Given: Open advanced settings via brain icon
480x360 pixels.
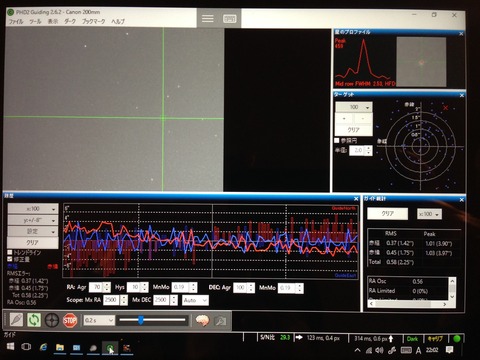Looking at the screenshot, I should point(202,321).
